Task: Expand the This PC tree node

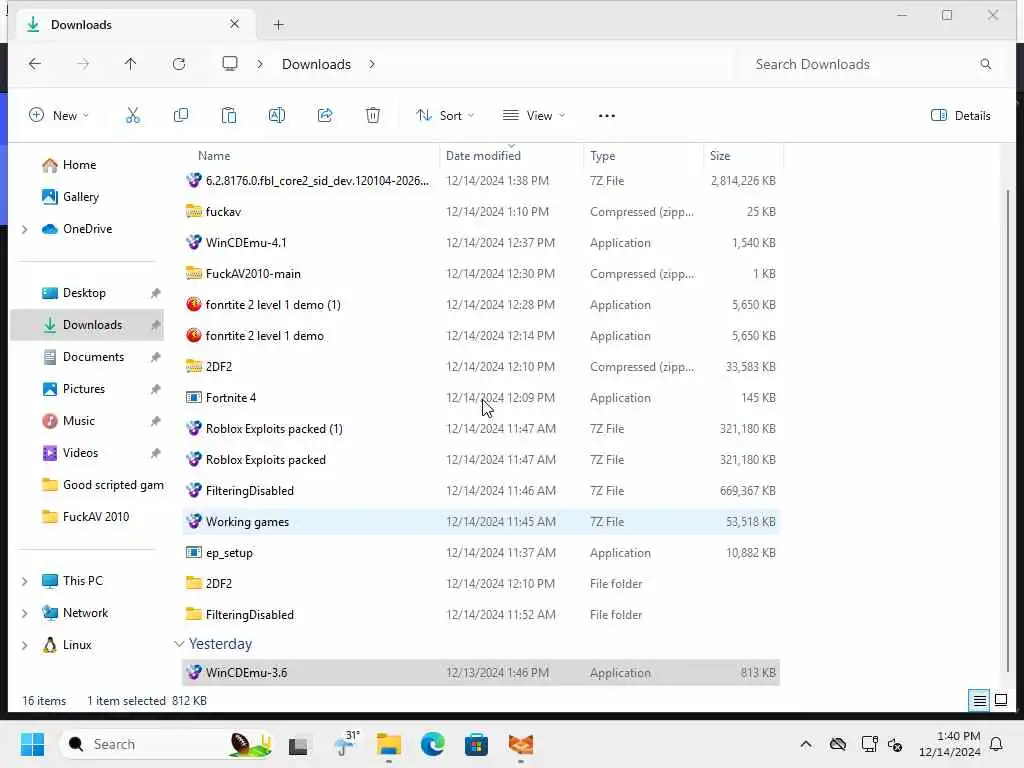Action: click(25, 581)
